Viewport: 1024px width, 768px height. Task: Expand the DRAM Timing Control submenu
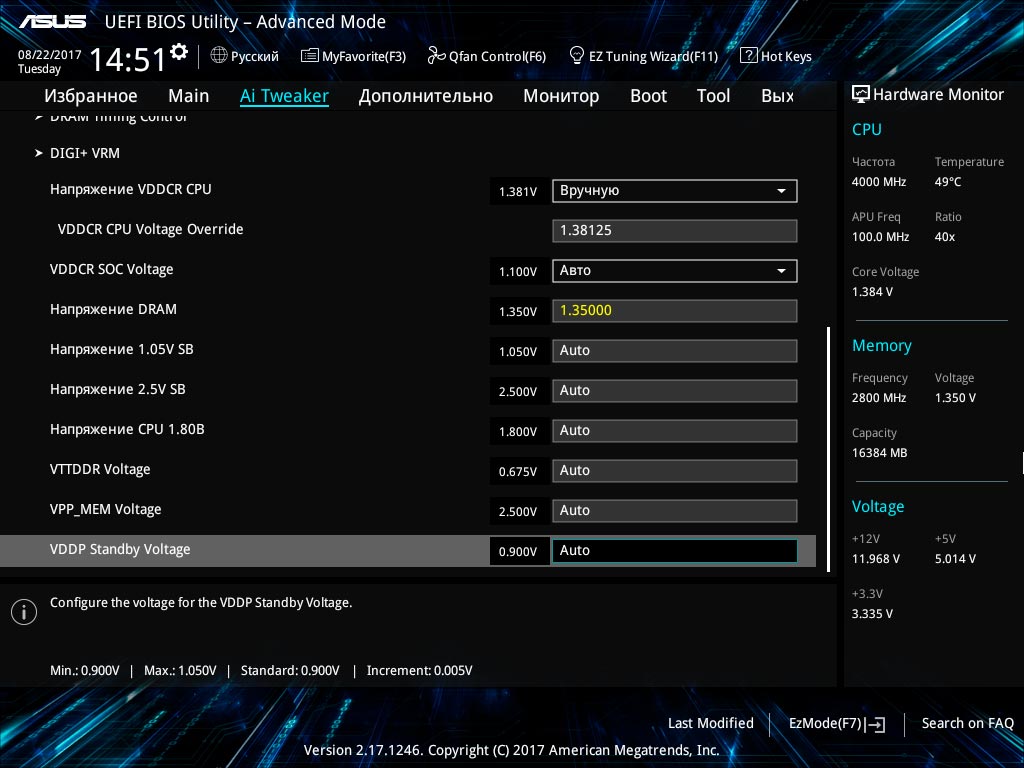[x=118, y=118]
